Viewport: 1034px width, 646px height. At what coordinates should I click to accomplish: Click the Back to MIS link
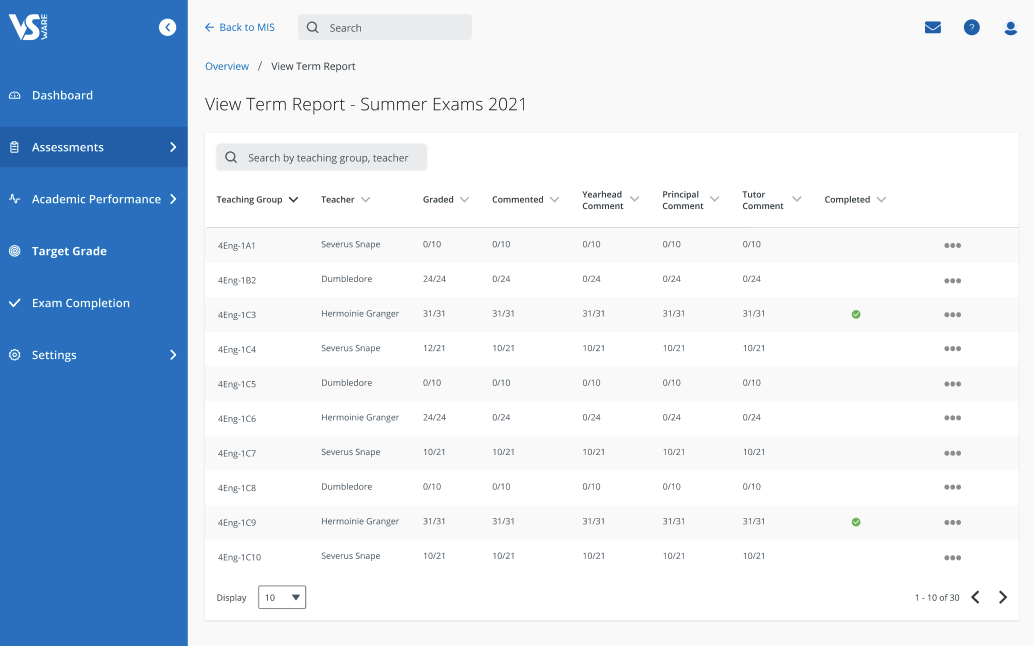coord(239,27)
